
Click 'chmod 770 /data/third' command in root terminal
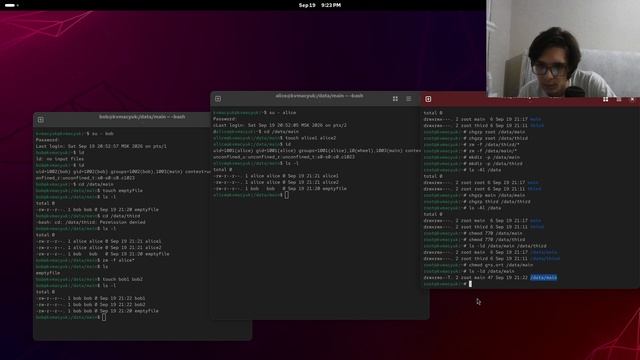click(x=497, y=240)
